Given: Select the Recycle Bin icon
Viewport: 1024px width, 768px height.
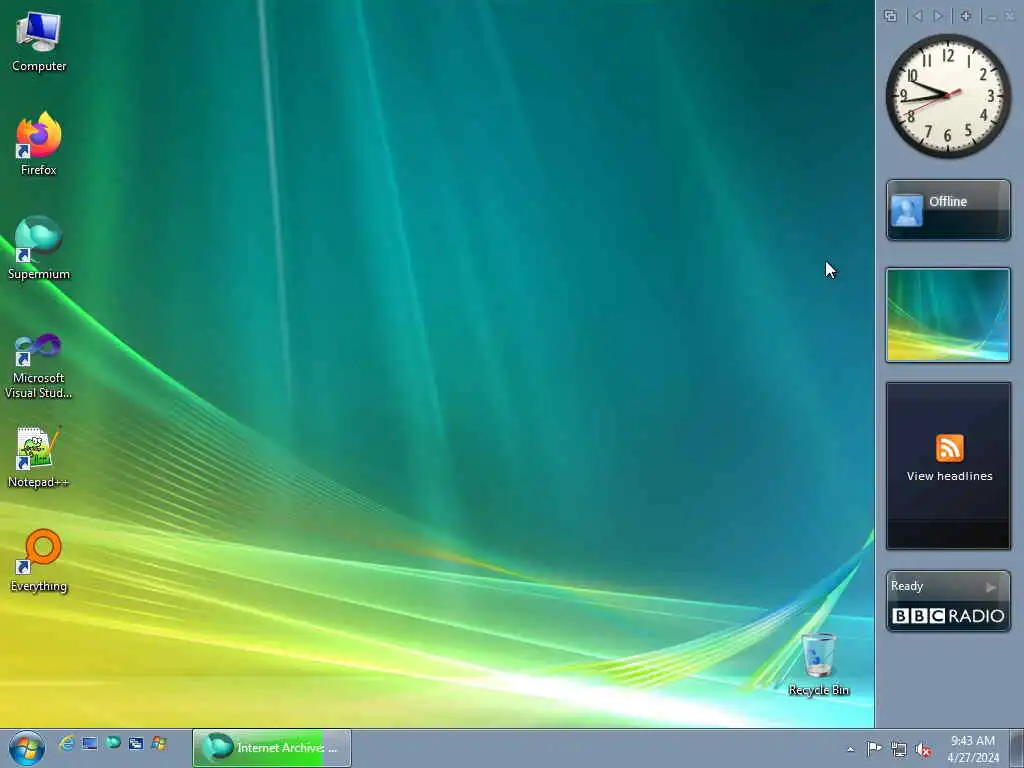Looking at the screenshot, I should [818, 664].
